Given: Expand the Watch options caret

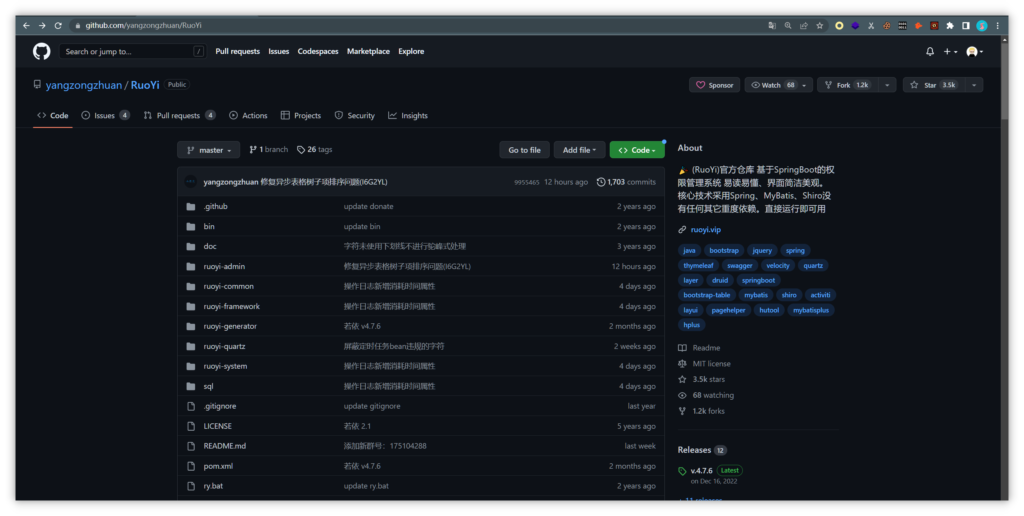Looking at the screenshot, I should pyautogui.click(x=806, y=85).
